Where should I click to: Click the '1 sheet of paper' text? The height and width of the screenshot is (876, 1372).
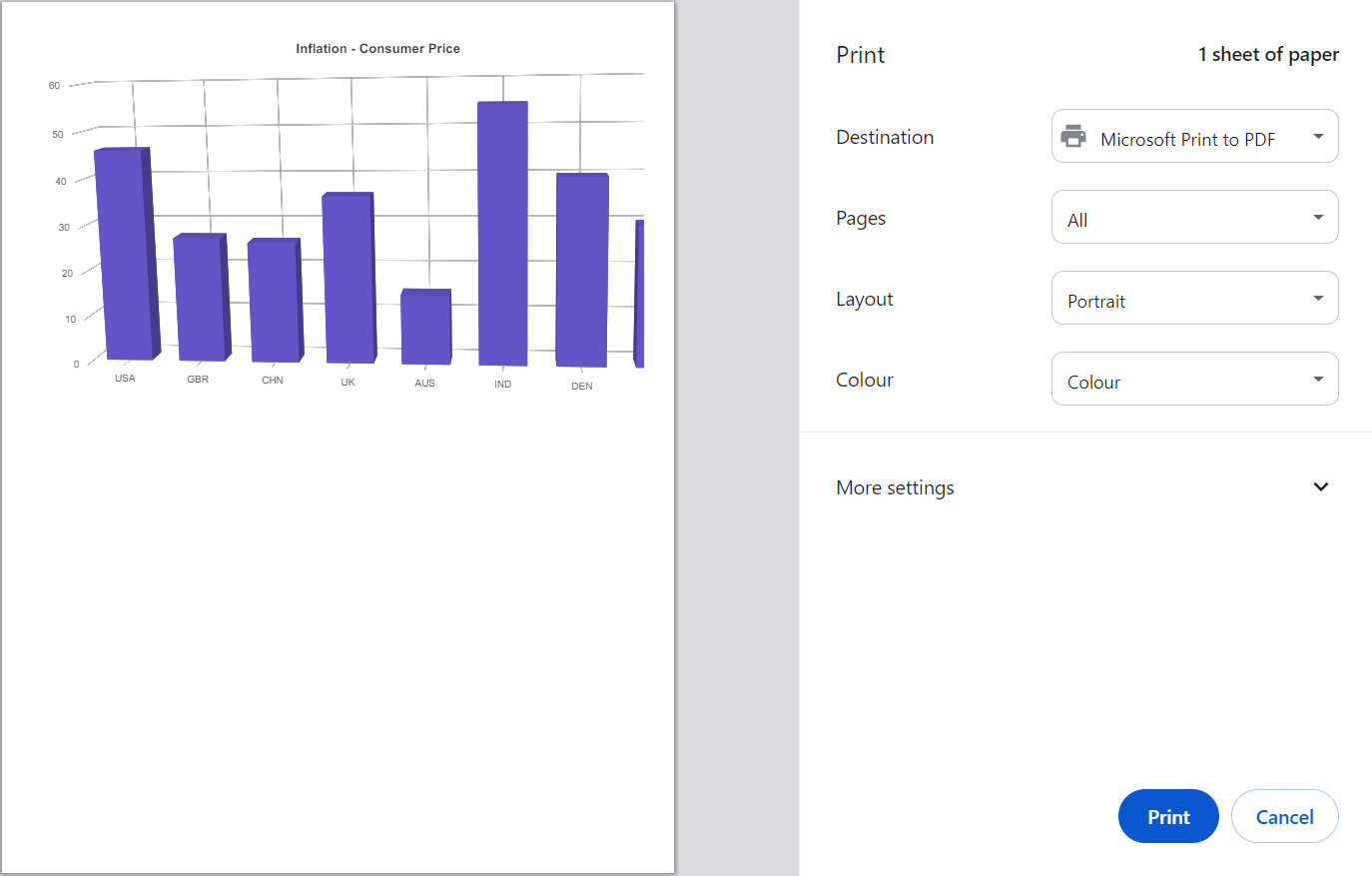1268,55
